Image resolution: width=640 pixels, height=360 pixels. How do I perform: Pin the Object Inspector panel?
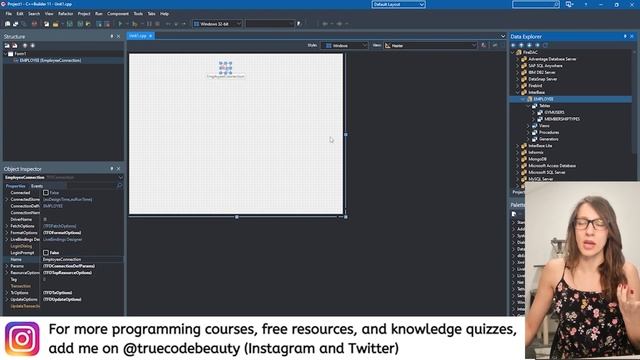click(112, 169)
